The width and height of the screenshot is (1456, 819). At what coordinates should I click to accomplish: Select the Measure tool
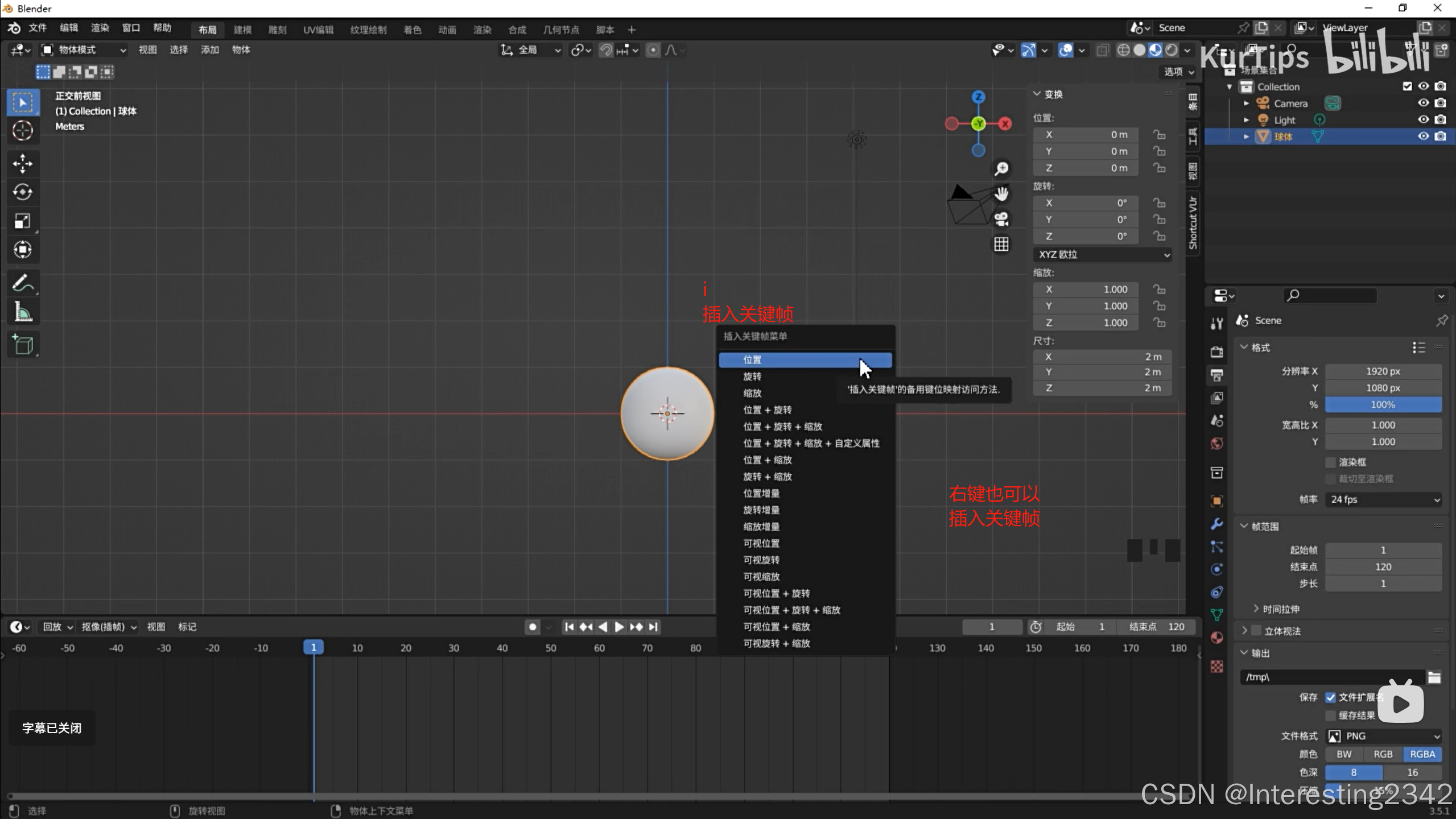23,312
